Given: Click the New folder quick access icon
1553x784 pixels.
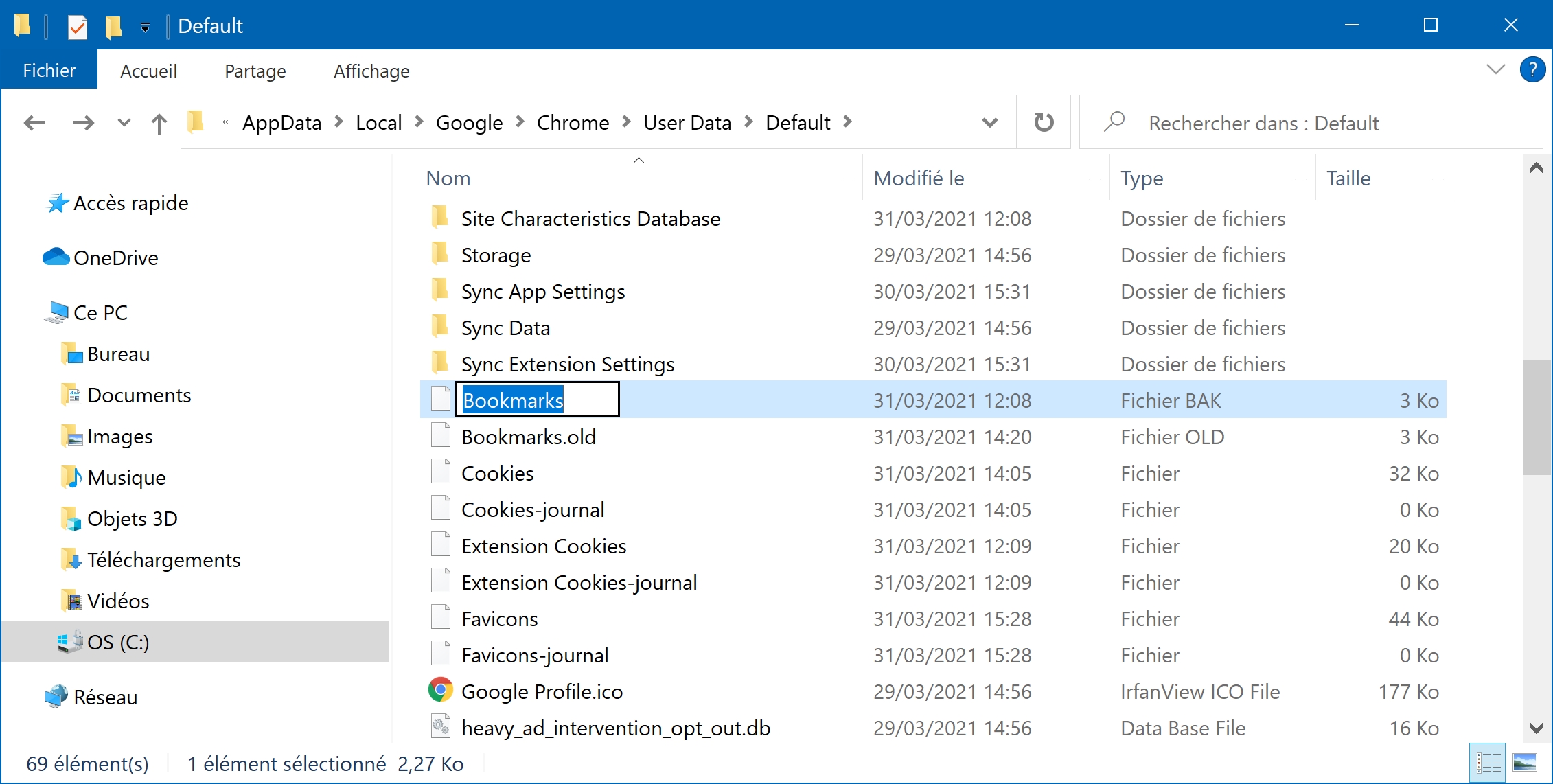Looking at the screenshot, I should coord(113,26).
